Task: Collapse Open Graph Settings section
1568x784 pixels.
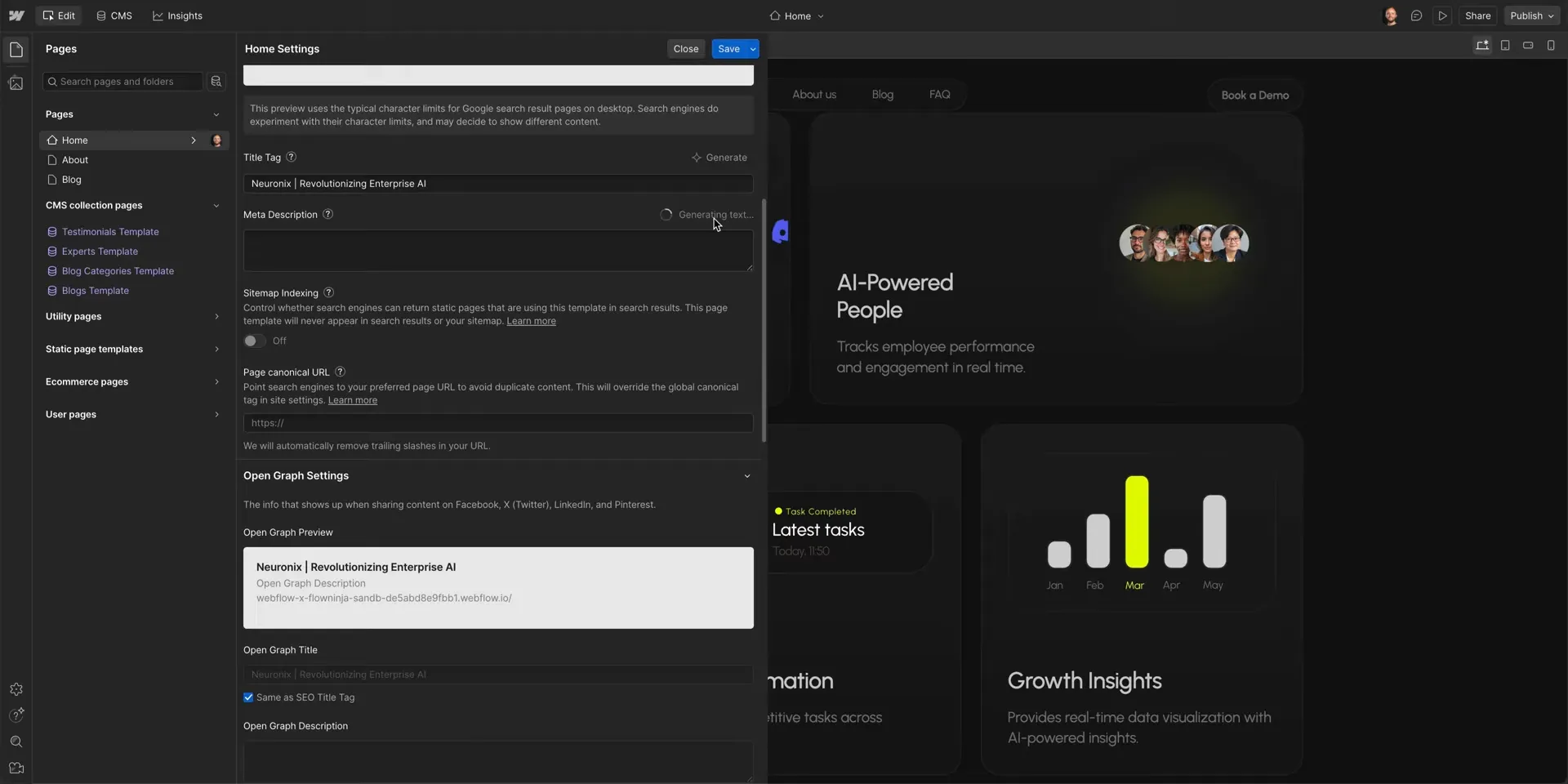Action: point(746,476)
